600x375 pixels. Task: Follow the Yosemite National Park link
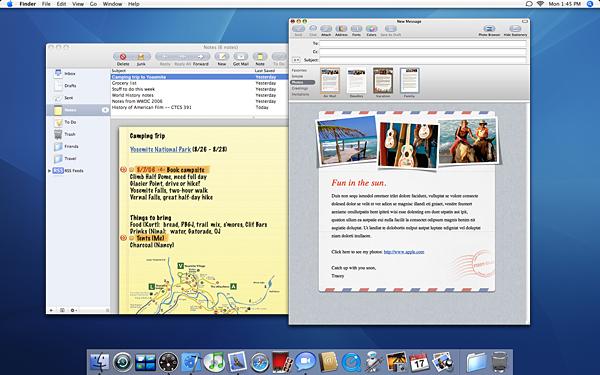160,149
